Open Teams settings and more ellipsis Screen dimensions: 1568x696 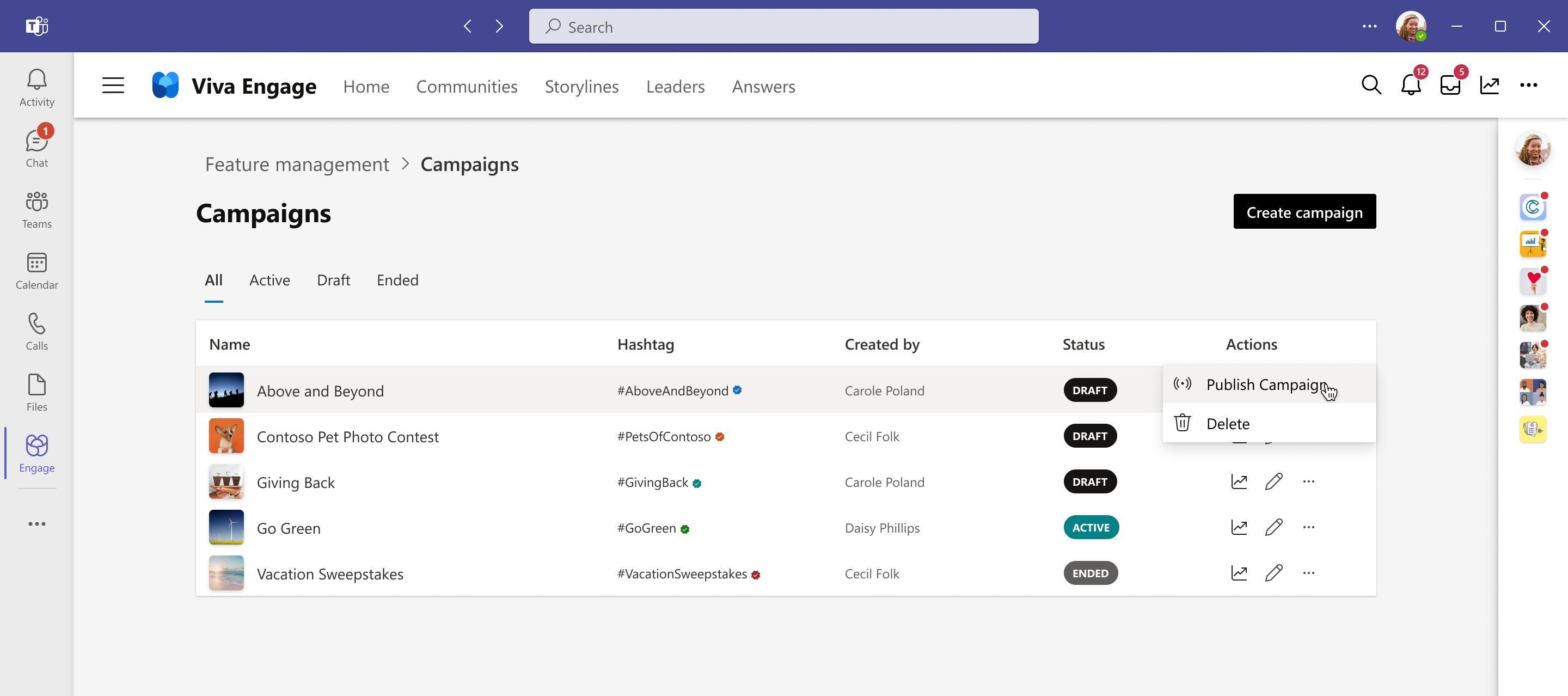pyautogui.click(x=1370, y=26)
